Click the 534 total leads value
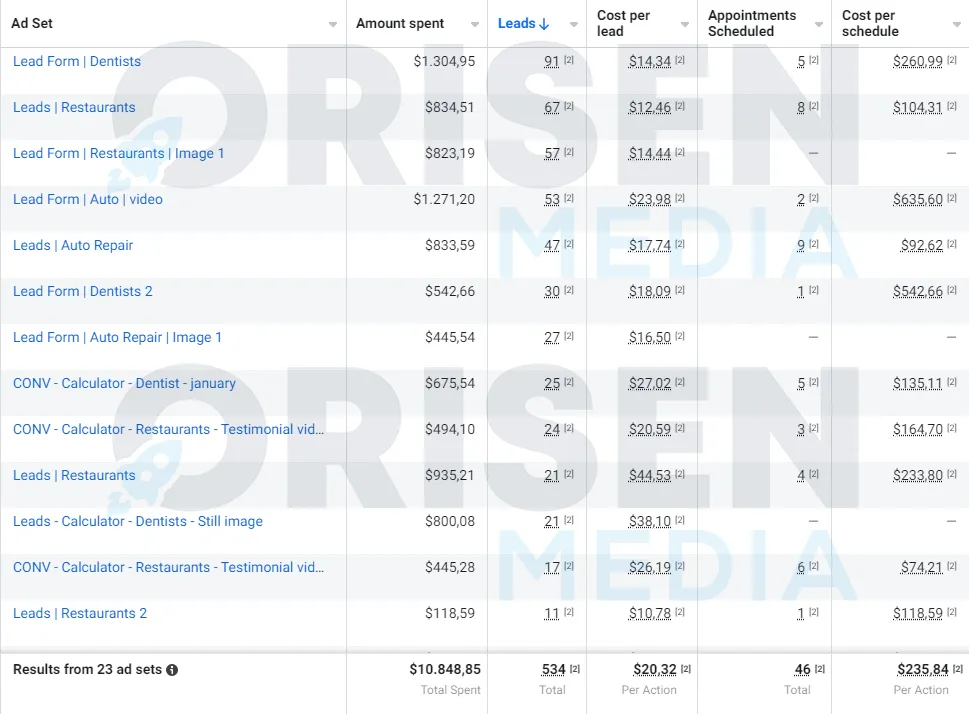The image size is (969, 714). click(x=553, y=669)
